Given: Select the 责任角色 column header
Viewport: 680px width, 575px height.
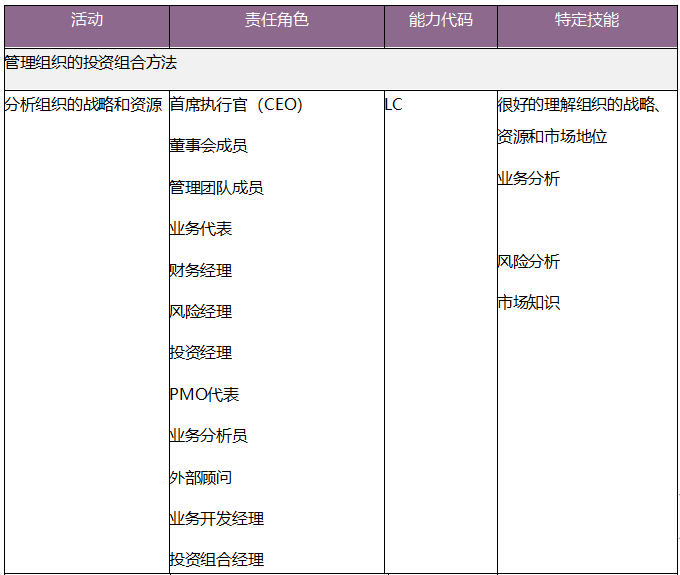Looking at the screenshot, I should (x=276, y=20).
